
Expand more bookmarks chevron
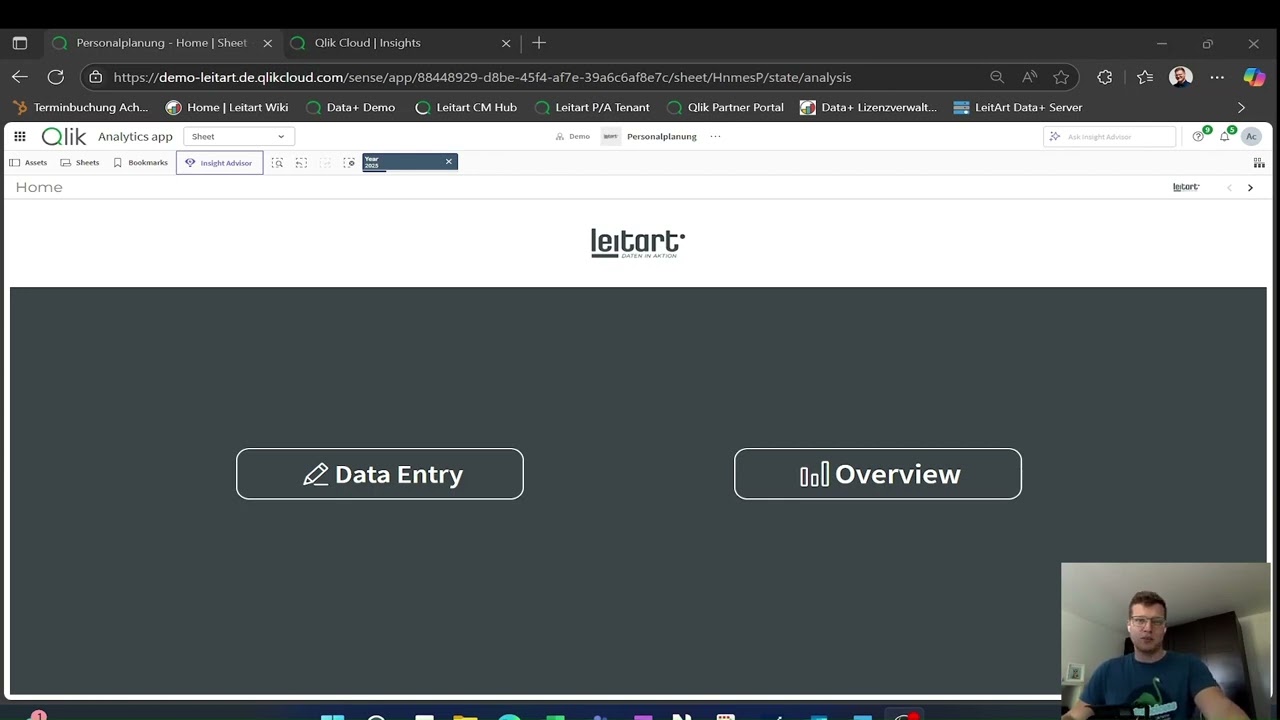pos(1241,107)
